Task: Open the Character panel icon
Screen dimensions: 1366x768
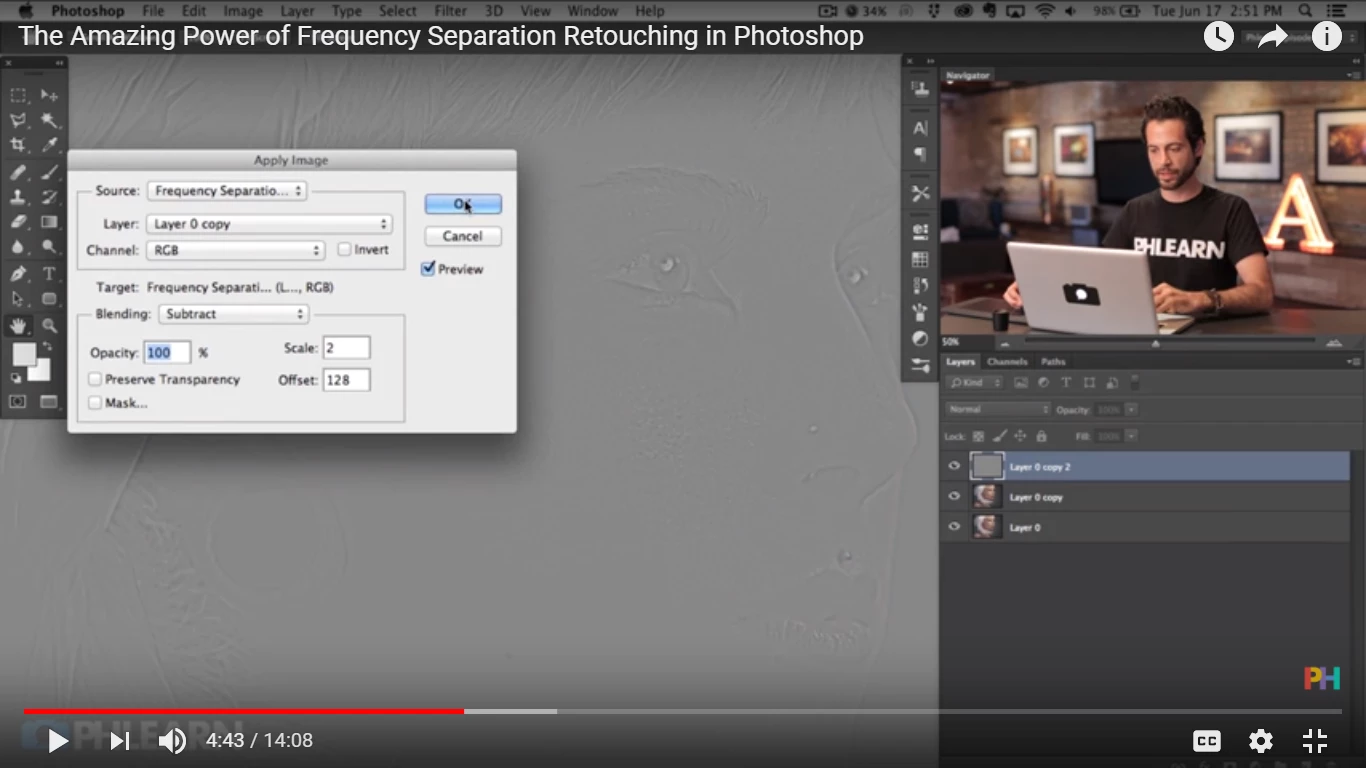Action: (920, 128)
